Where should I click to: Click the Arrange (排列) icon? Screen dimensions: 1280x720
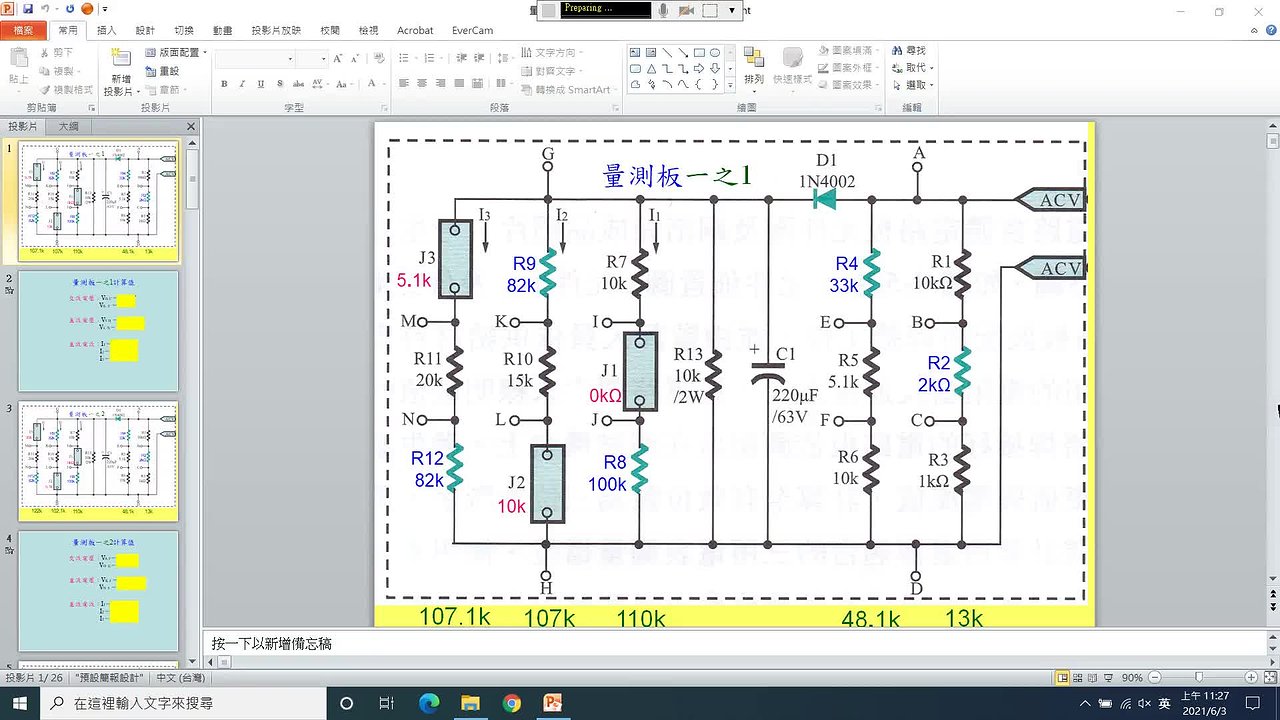pos(754,58)
